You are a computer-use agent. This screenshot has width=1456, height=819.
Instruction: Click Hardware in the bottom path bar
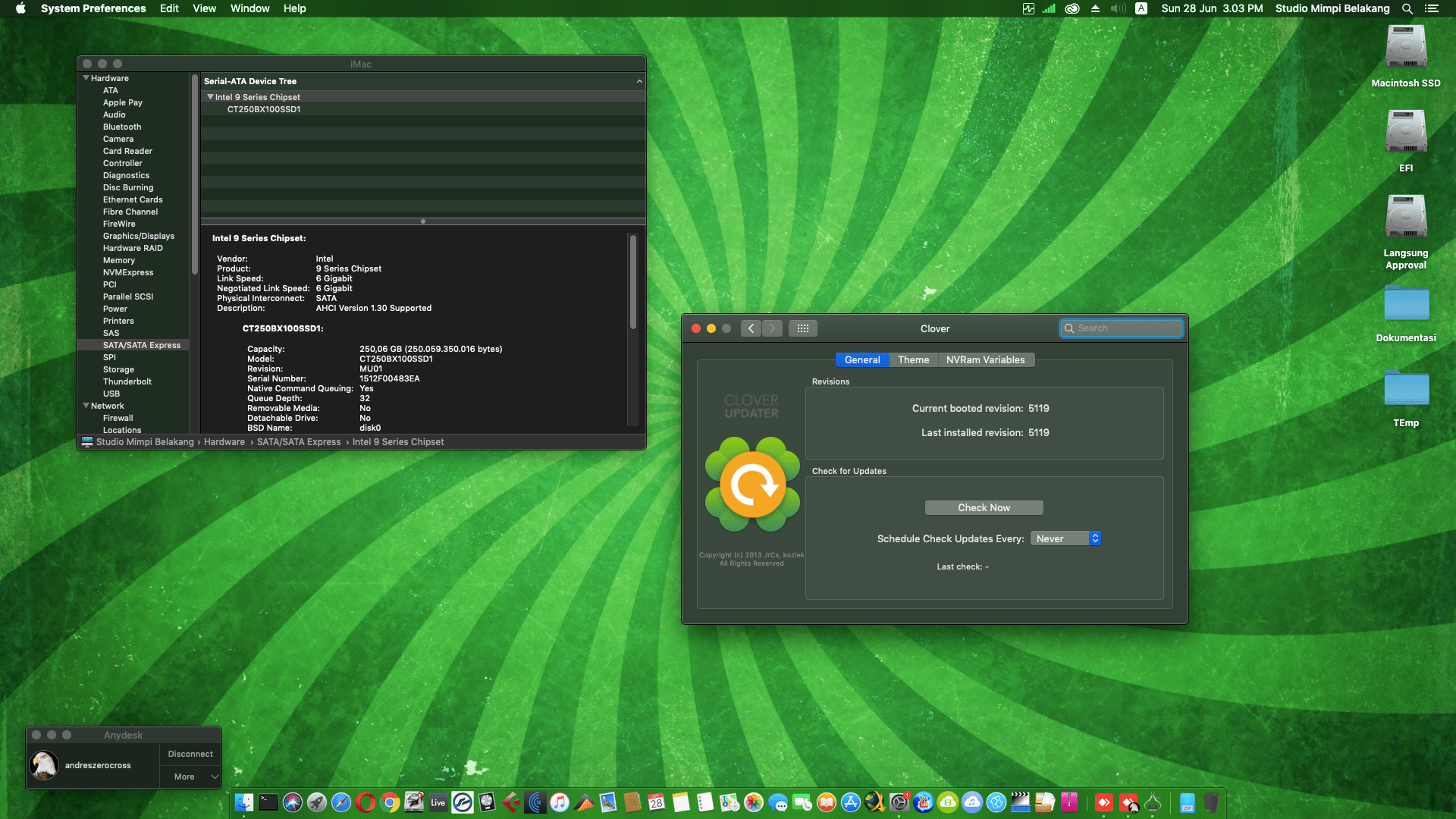click(x=224, y=442)
